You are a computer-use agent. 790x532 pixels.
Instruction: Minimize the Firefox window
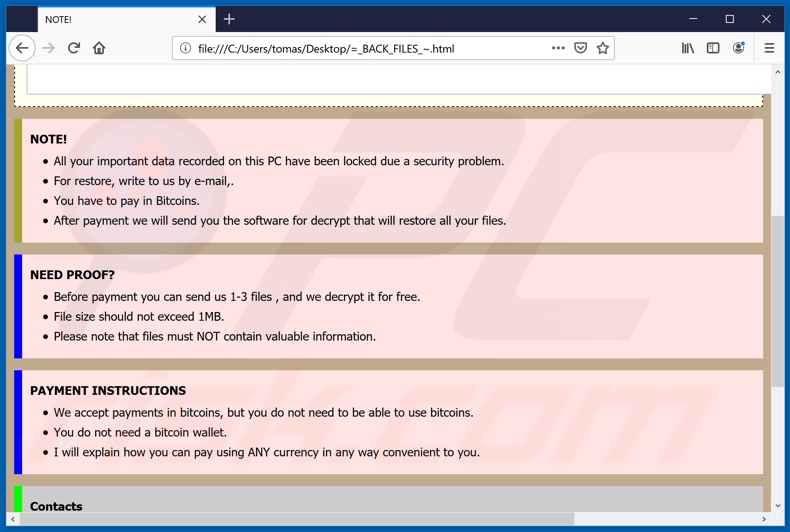693,19
